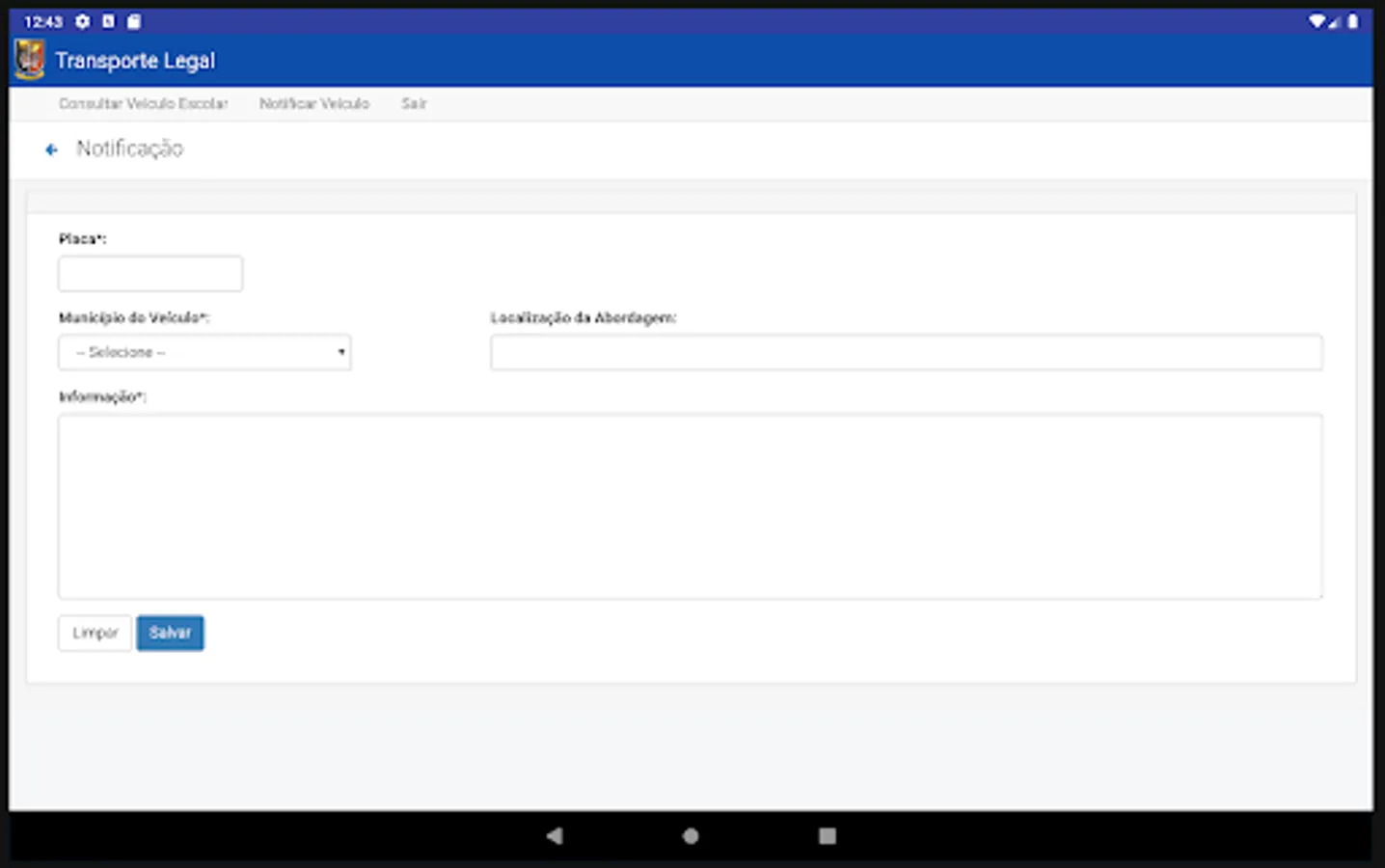Click the clock time in status bar
The width and height of the screenshot is (1385, 868).
43,21
